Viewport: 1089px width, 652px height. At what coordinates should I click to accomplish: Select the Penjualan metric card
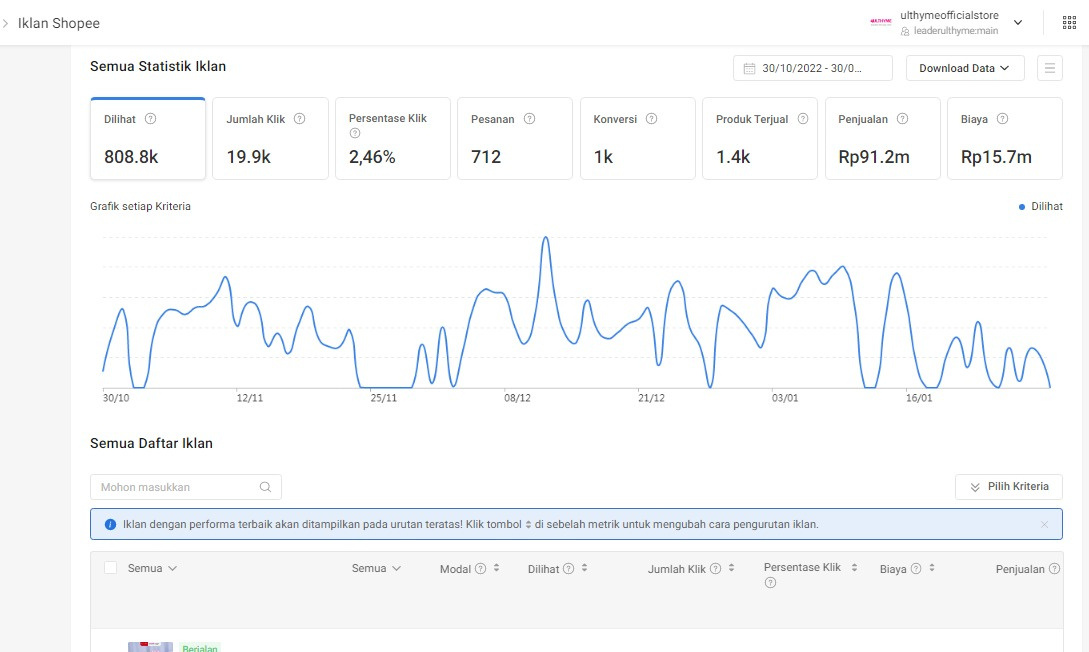click(882, 139)
